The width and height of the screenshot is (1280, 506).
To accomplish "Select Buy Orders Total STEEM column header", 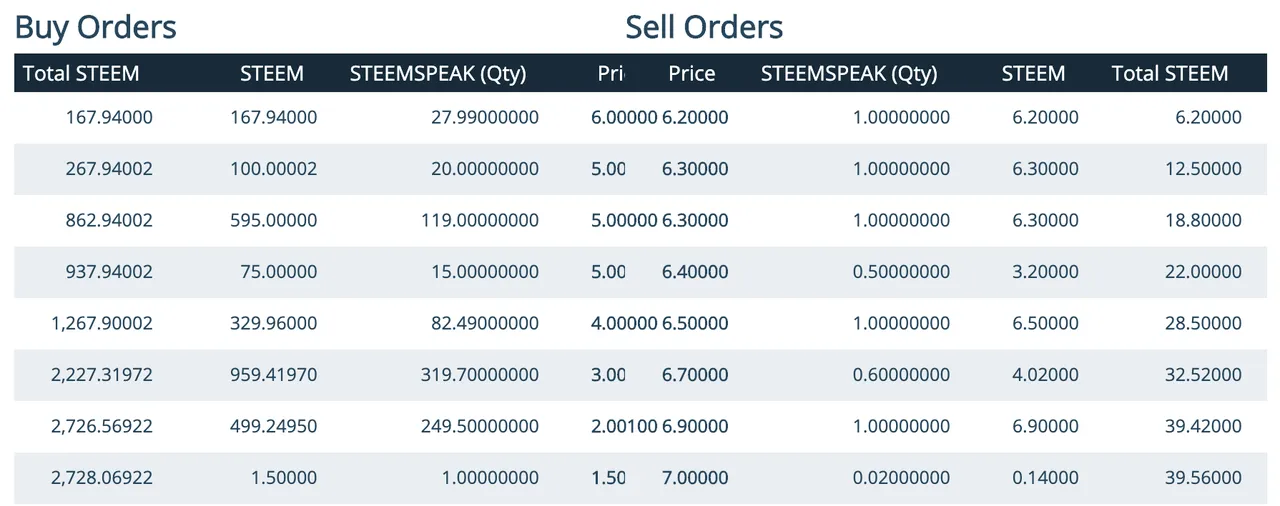I will click(81, 73).
